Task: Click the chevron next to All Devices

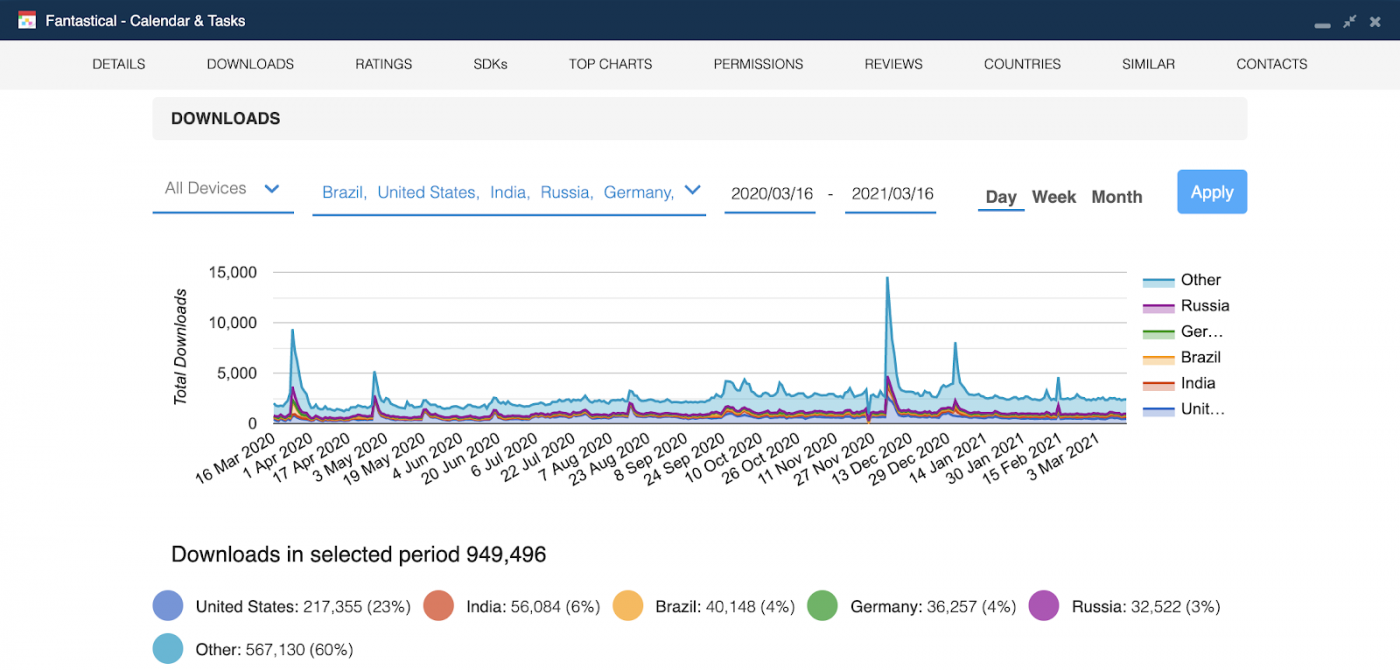Action: (271, 188)
